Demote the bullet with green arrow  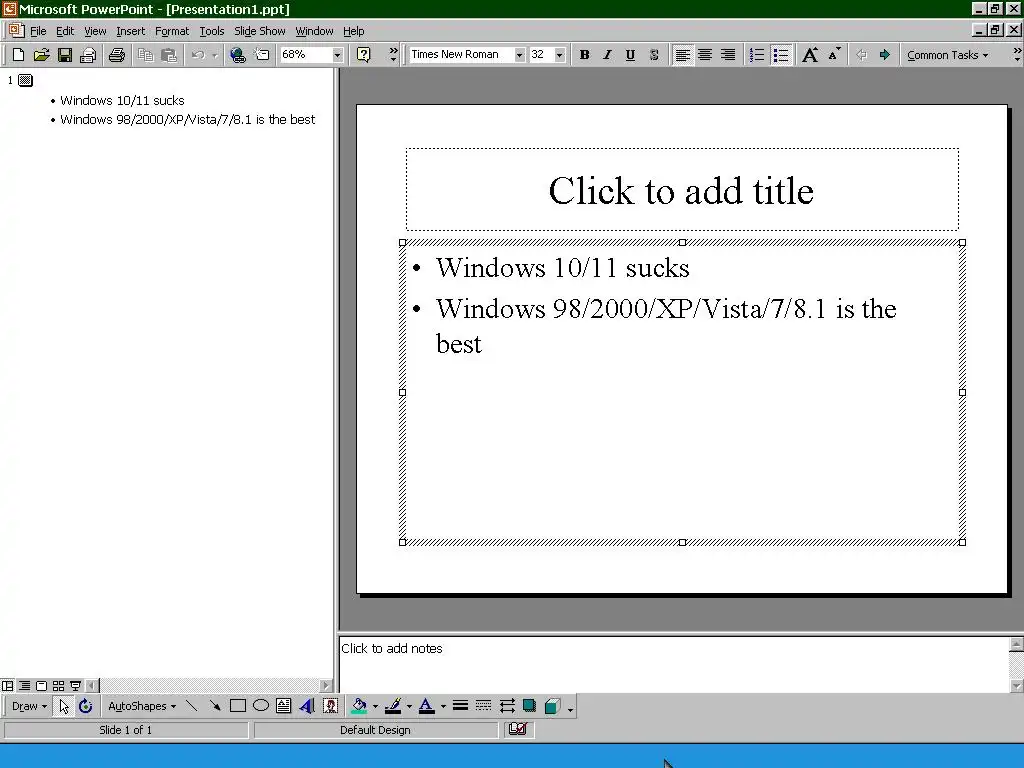pos(884,55)
